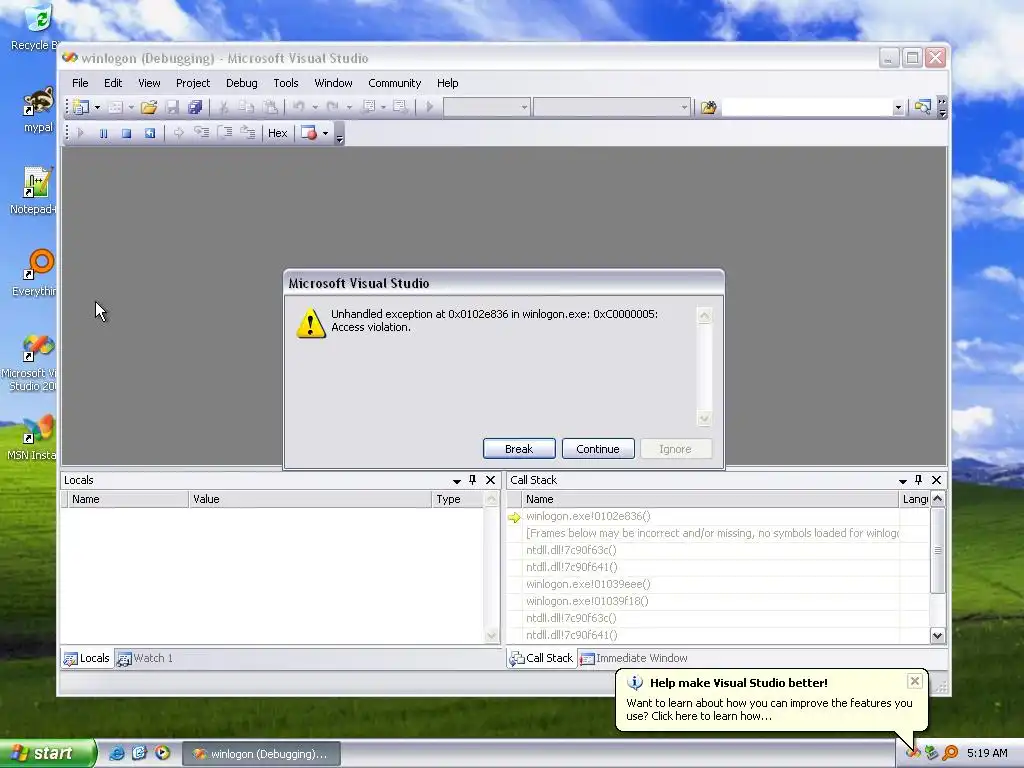Open the Edit menu
Image resolution: width=1024 pixels, height=768 pixels.
tap(113, 83)
